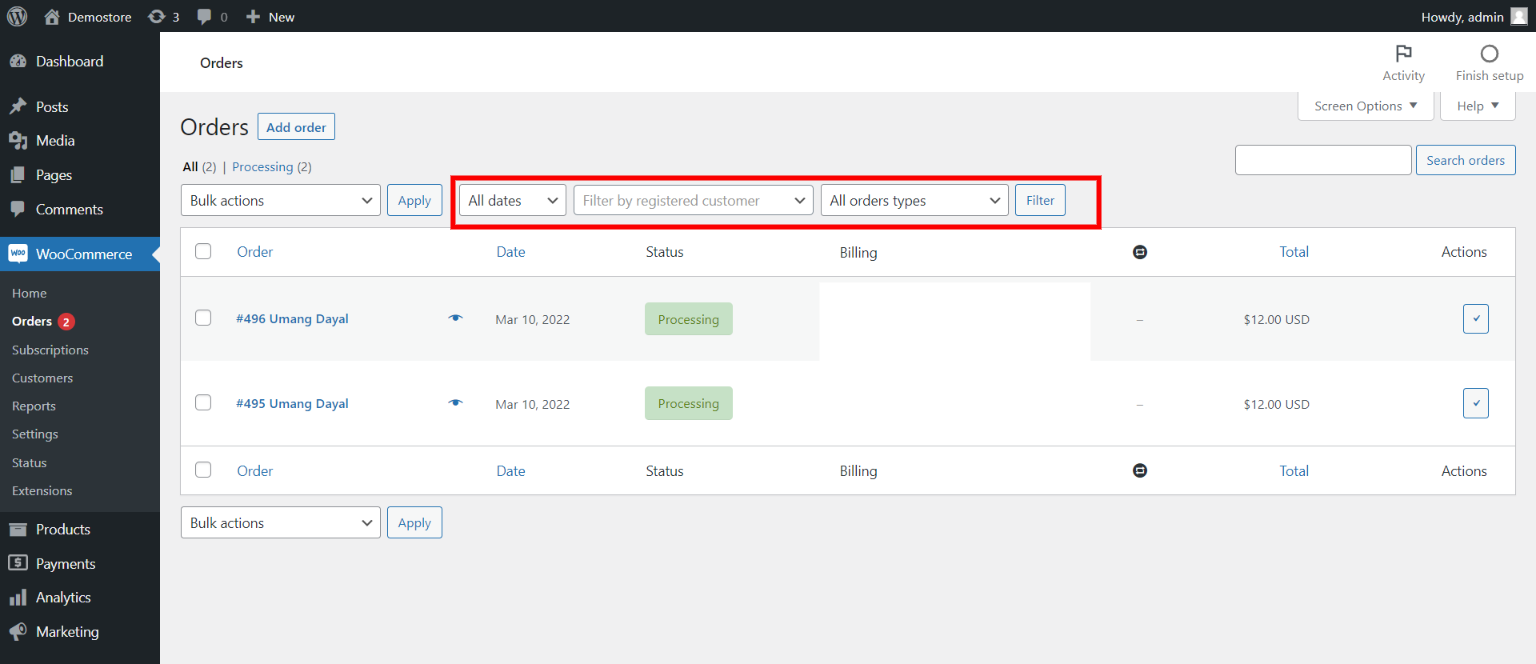This screenshot has width=1536, height=664.
Task: Preview order #496 with eye icon
Action: coord(456,318)
